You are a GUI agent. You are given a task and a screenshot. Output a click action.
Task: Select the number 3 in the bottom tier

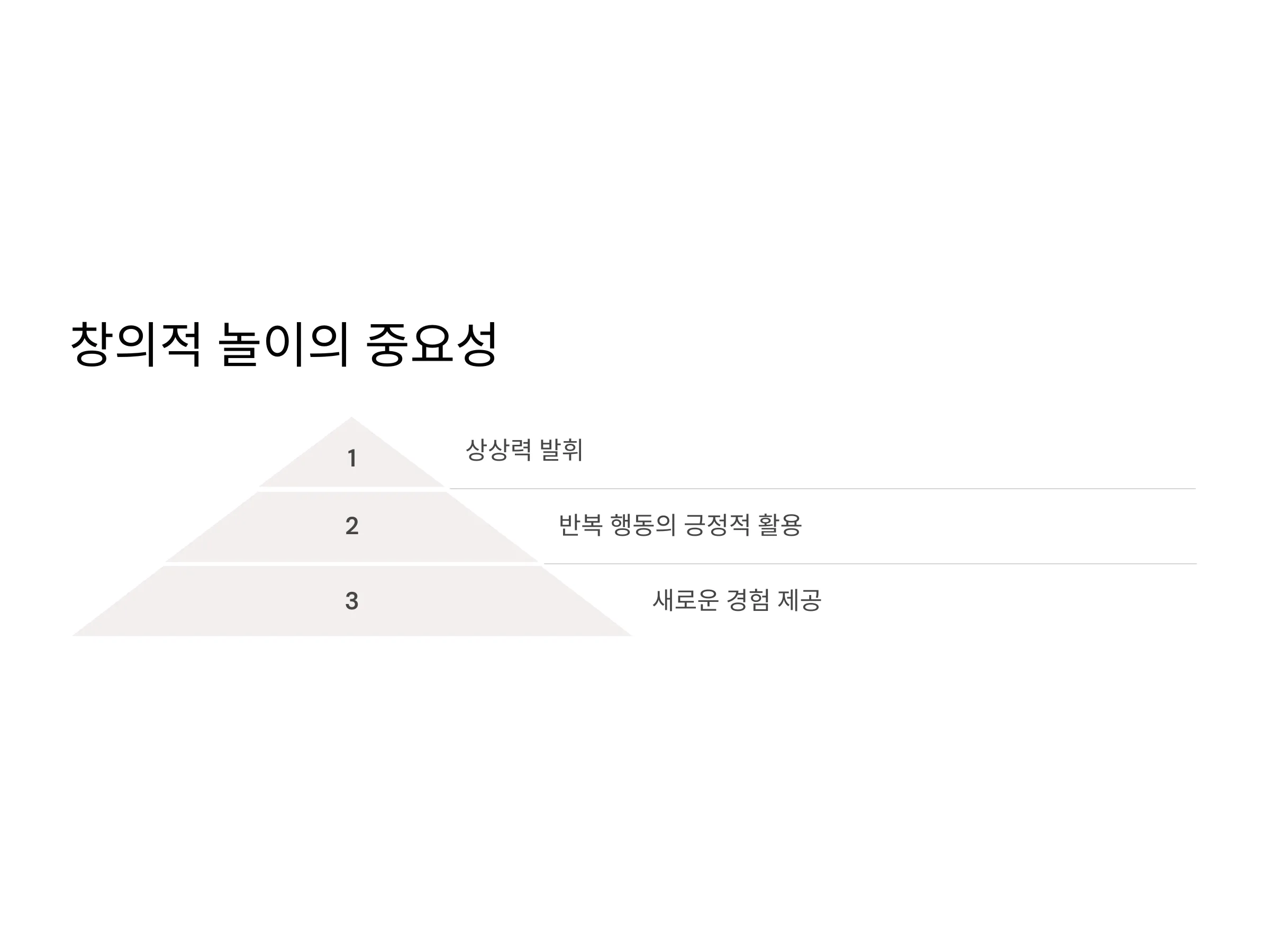pyautogui.click(x=352, y=601)
